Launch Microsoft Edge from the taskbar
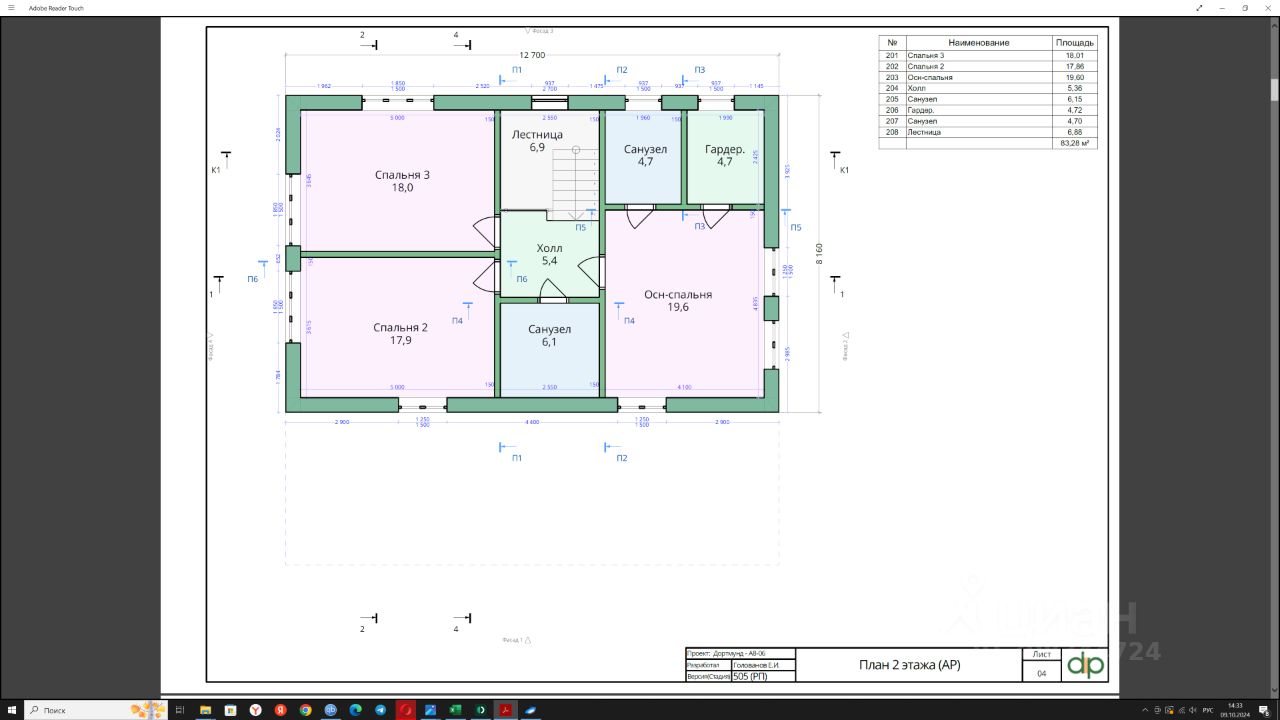This screenshot has height=720, width=1280. click(355, 710)
